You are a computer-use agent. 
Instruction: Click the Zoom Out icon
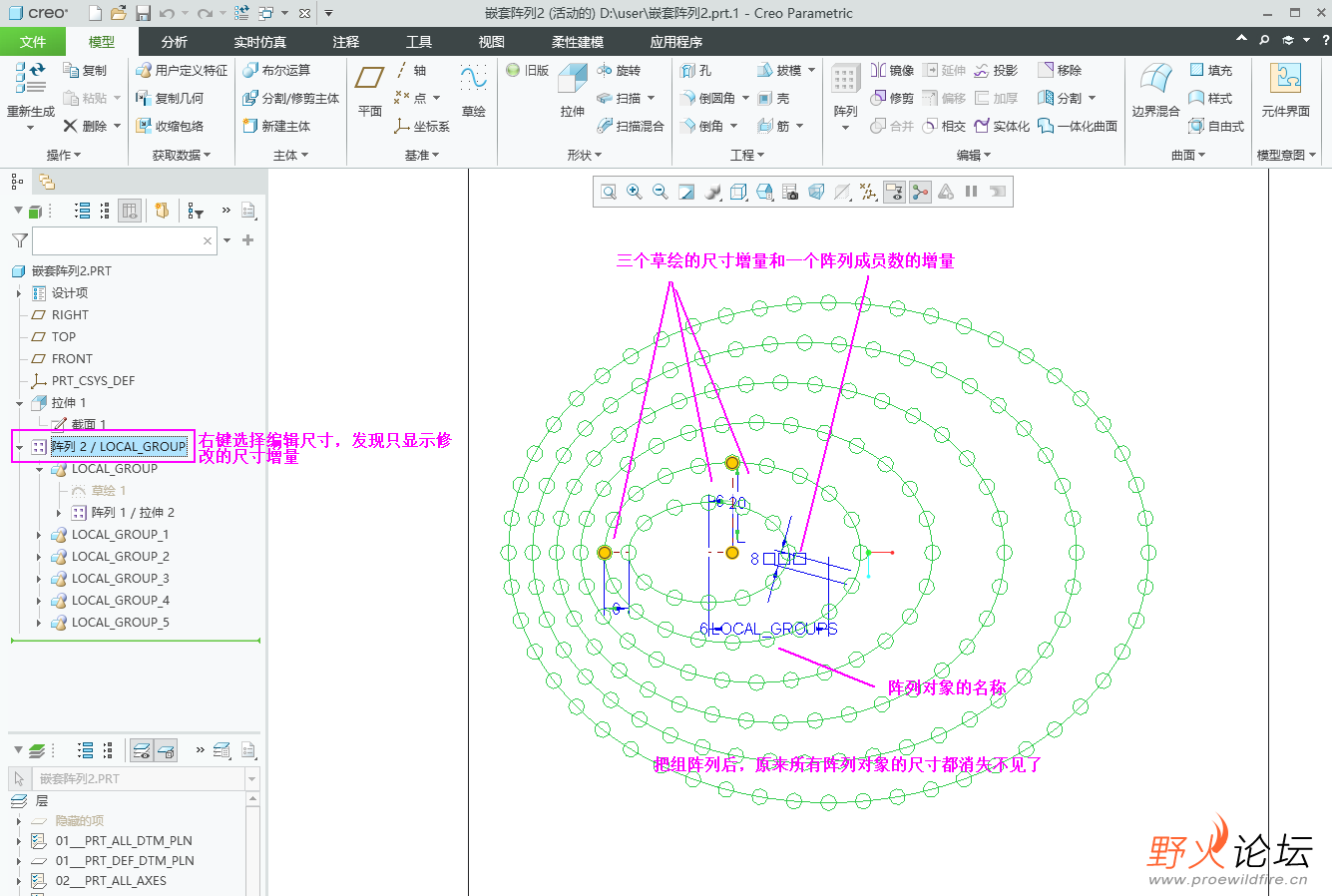[x=660, y=192]
